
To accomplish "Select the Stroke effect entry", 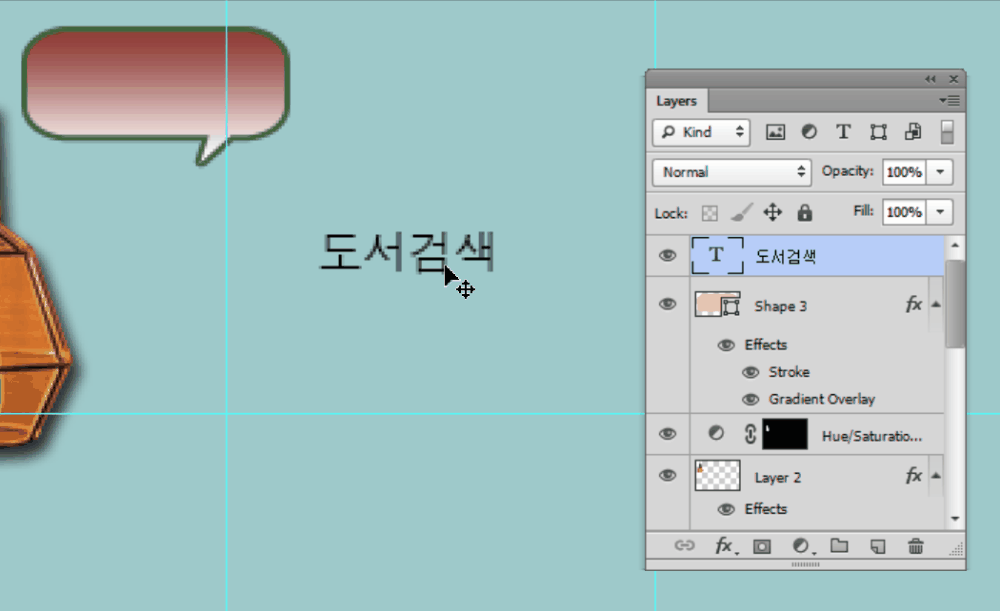I will pos(789,372).
